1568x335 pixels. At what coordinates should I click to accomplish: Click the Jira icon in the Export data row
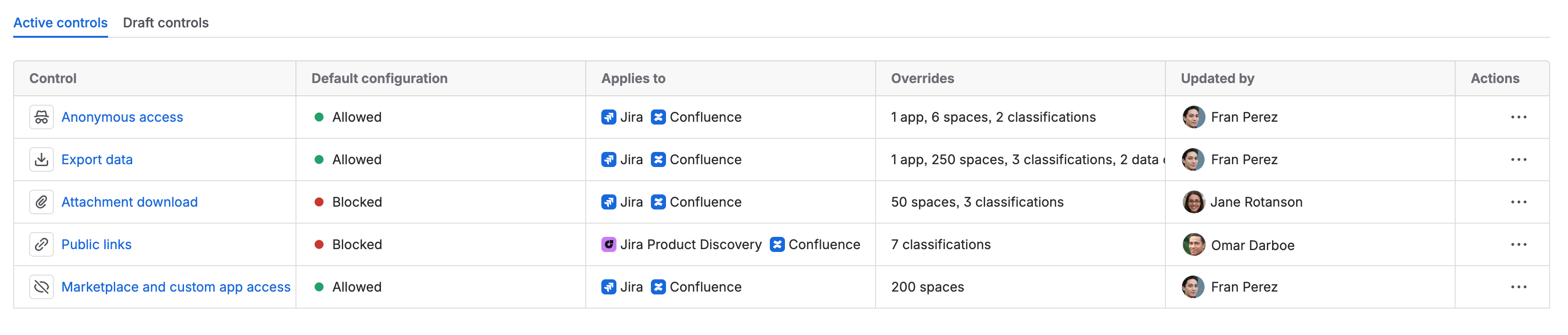pos(609,159)
